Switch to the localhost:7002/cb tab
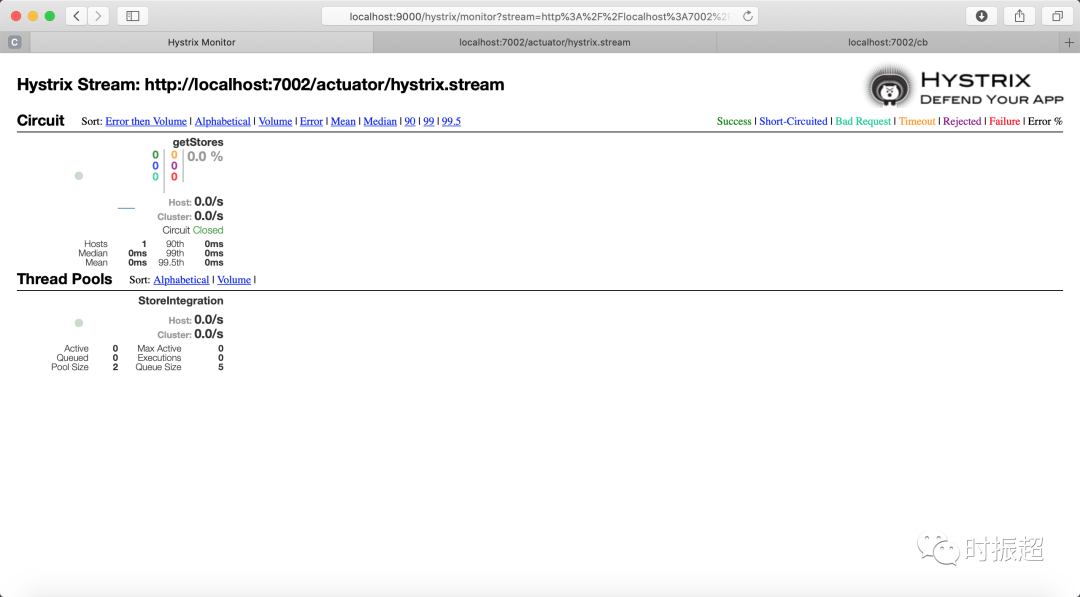 (x=888, y=42)
